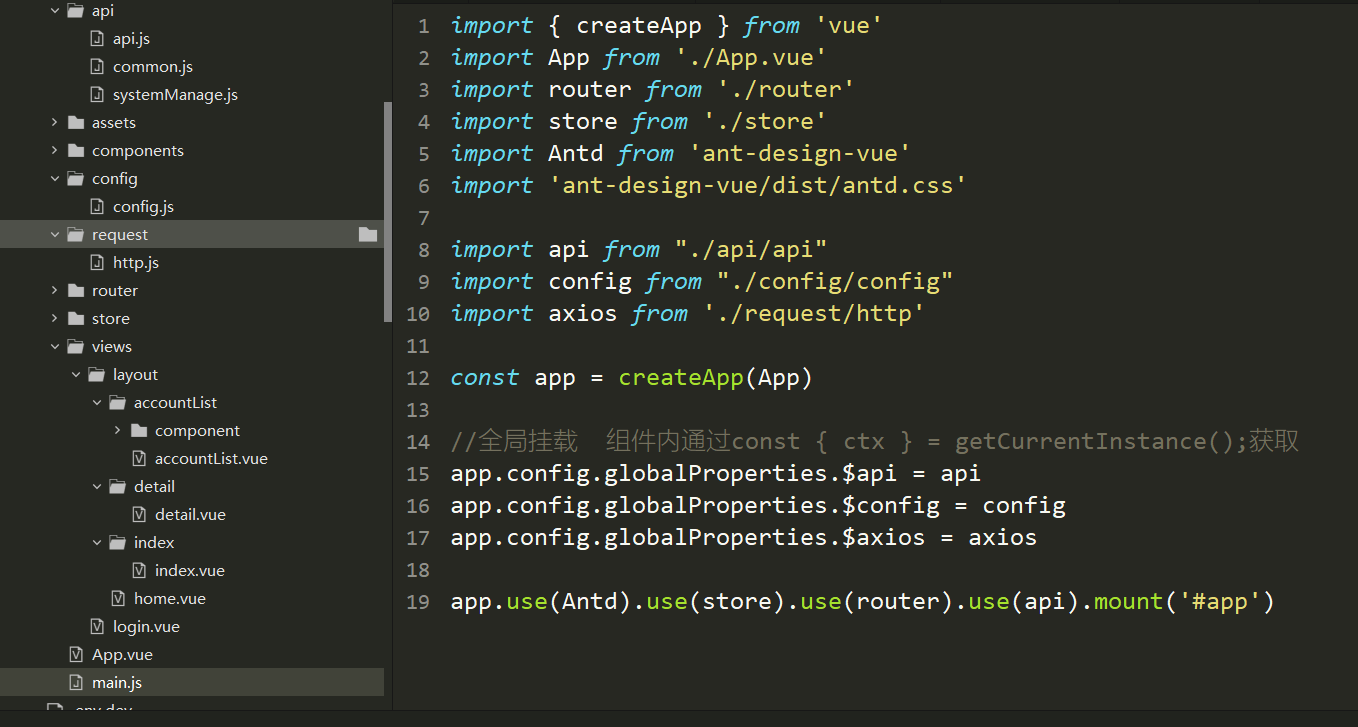This screenshot has width=1358, height=727.
Task: Expand the assets folder chevron
Action: pos(55,123)
